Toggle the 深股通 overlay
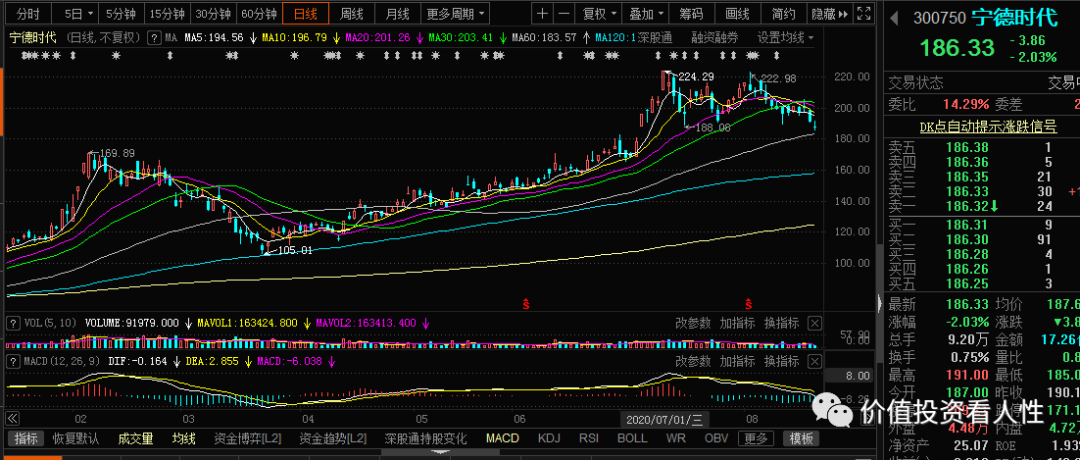1080x460 pixels. [654, 37]
